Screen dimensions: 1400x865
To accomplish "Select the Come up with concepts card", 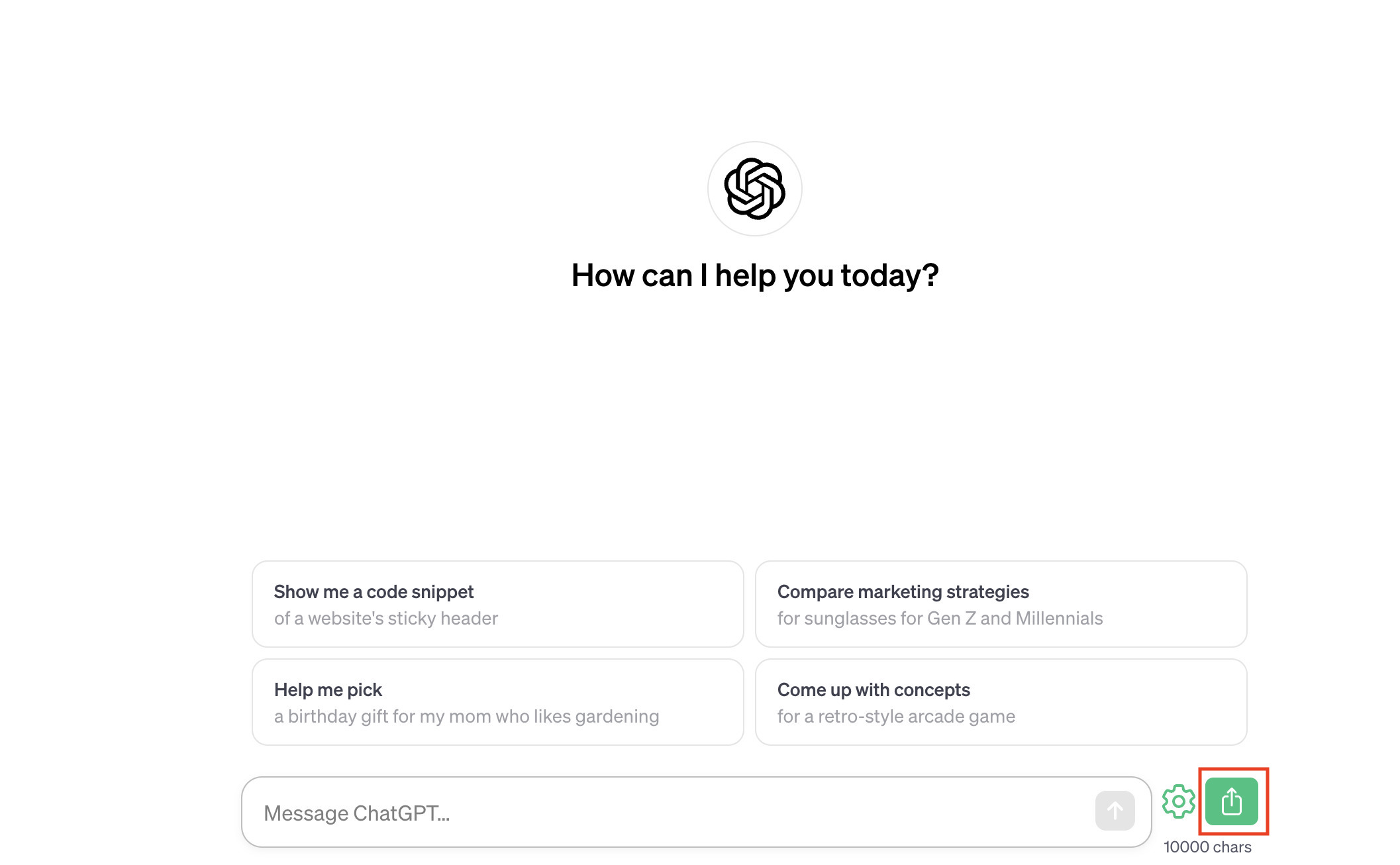I will [x=1001, y=702].
